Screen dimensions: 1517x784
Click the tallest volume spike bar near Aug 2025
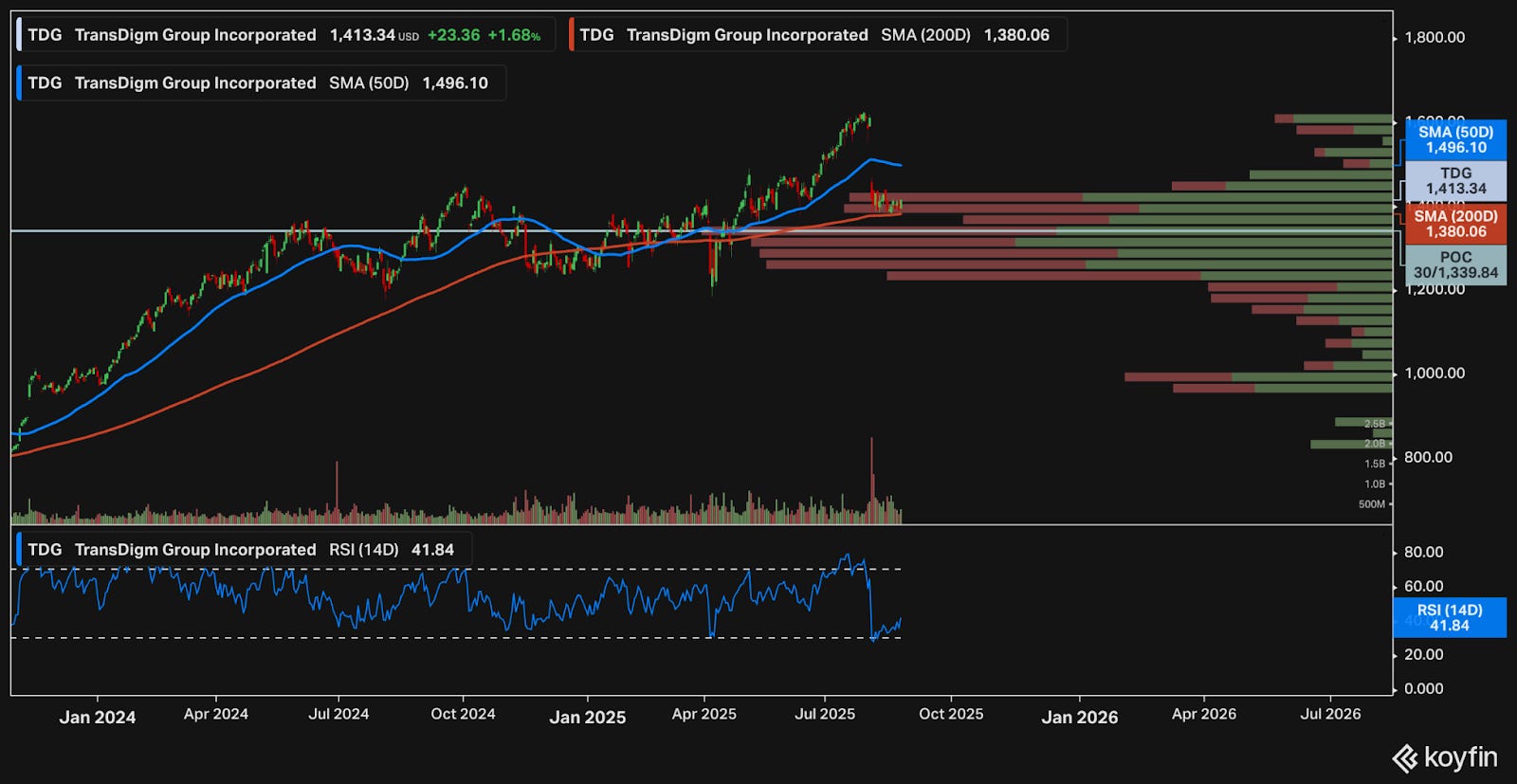click(x=871, y=480)
